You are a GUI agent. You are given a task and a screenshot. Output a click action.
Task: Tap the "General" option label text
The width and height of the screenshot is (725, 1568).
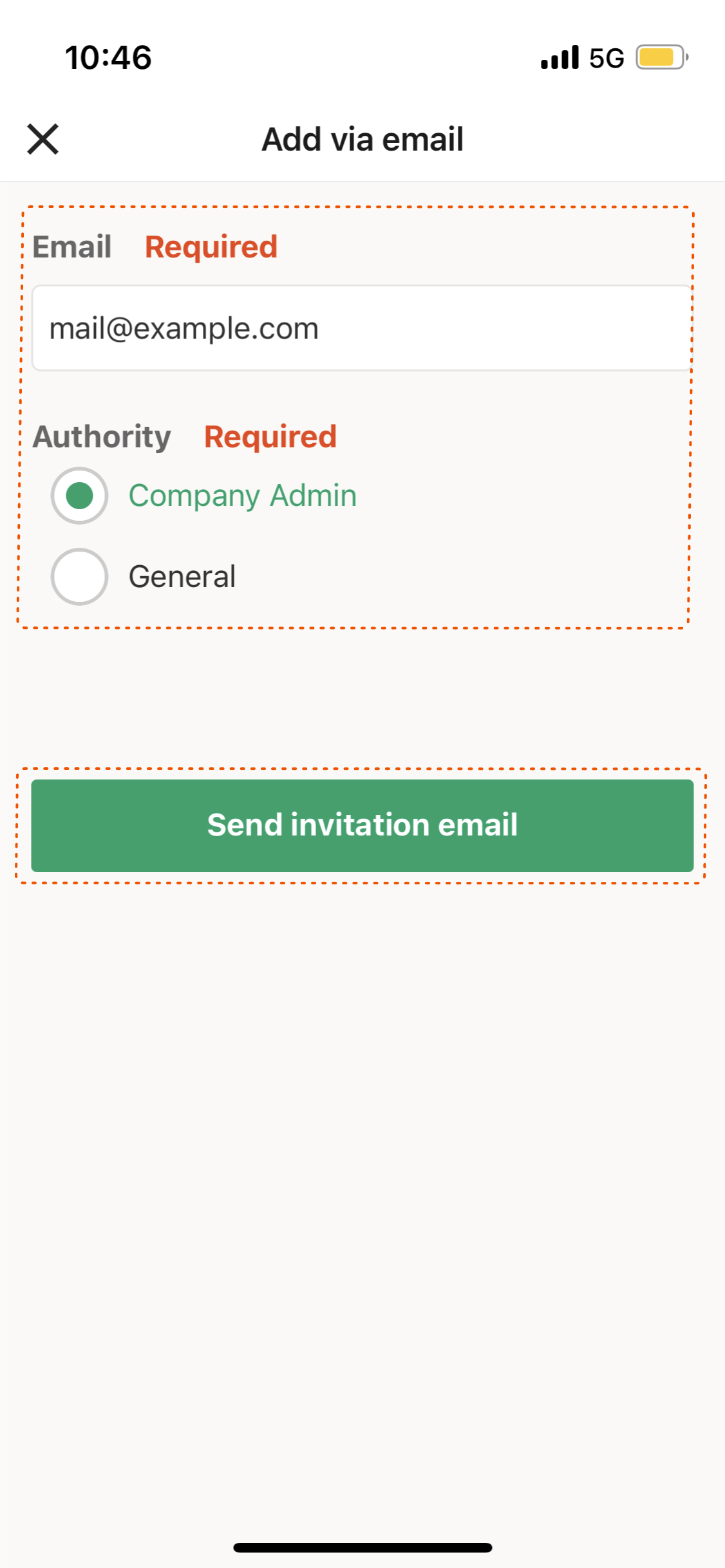click(182, 577)
